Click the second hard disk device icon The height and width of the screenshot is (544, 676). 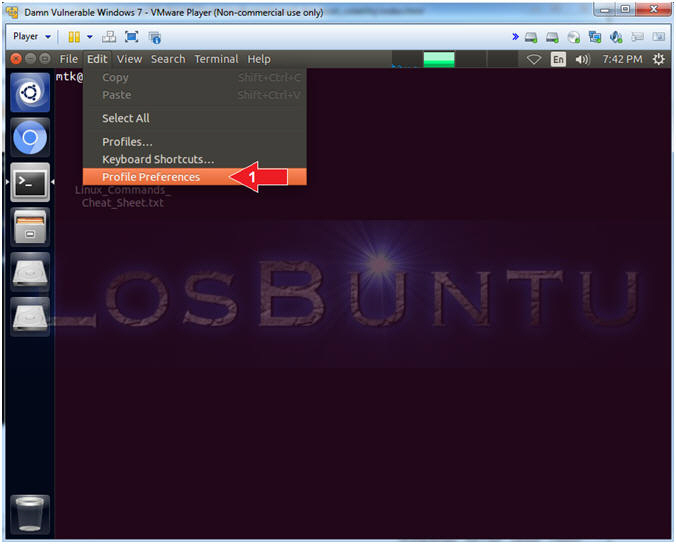pyautogui.click(x=552, y=38)
